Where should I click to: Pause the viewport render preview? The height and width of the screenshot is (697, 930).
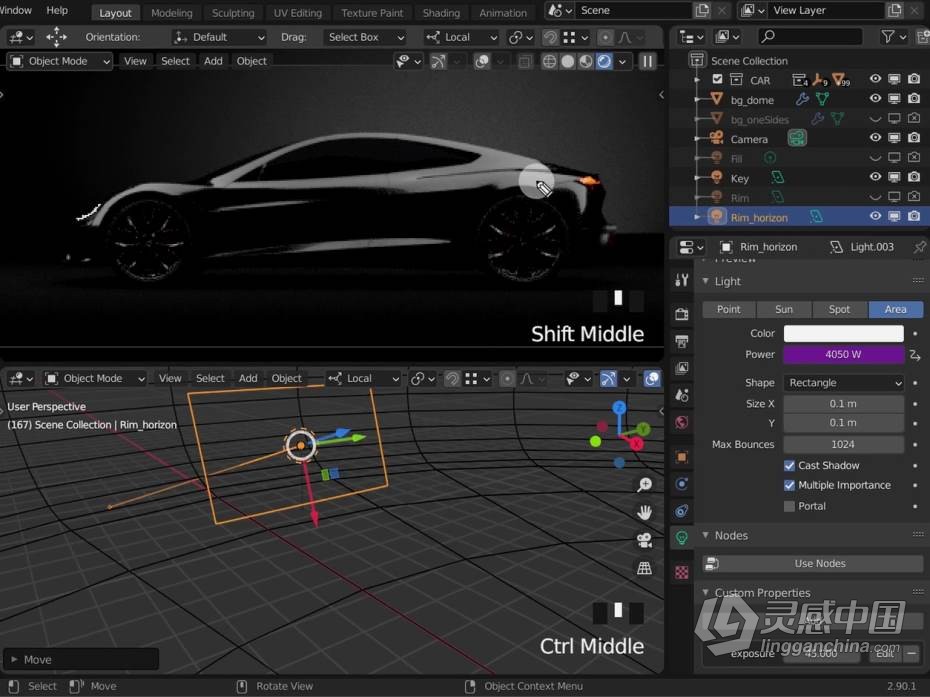tap(647, 61)
